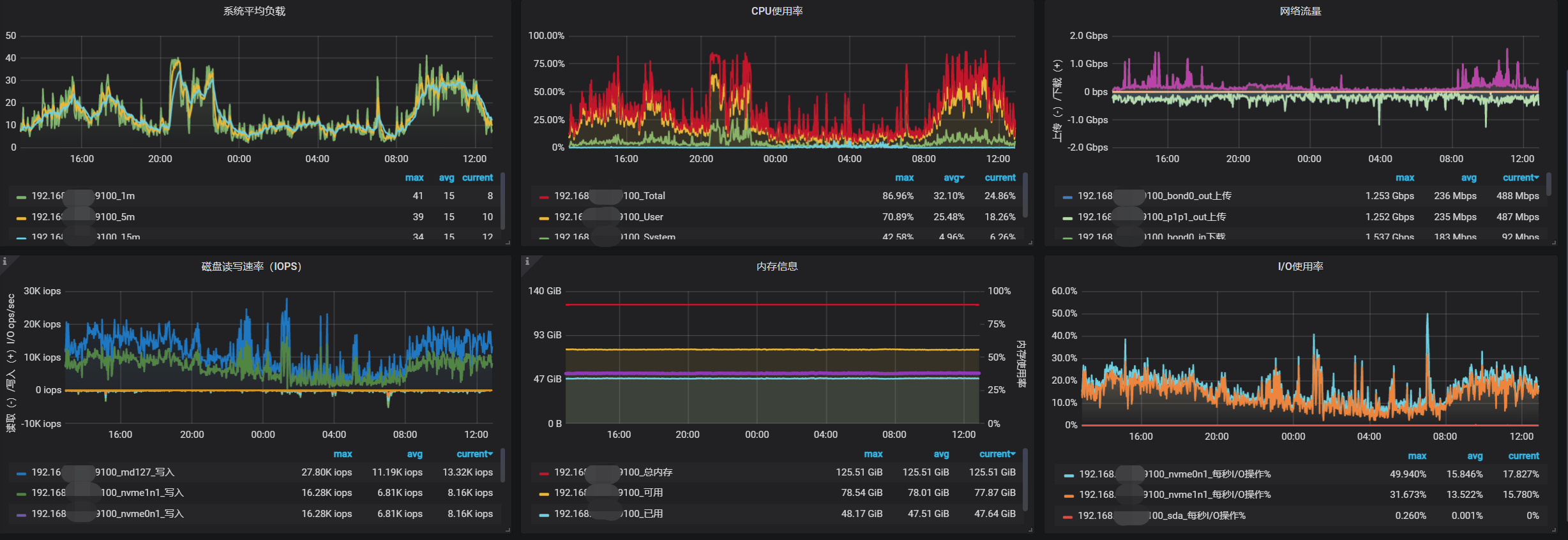Image resolution: width=1568 pixels, height=540 pixels.
Task: Click the sort caret beside avg in CPU legend
Action: (962, 178)
